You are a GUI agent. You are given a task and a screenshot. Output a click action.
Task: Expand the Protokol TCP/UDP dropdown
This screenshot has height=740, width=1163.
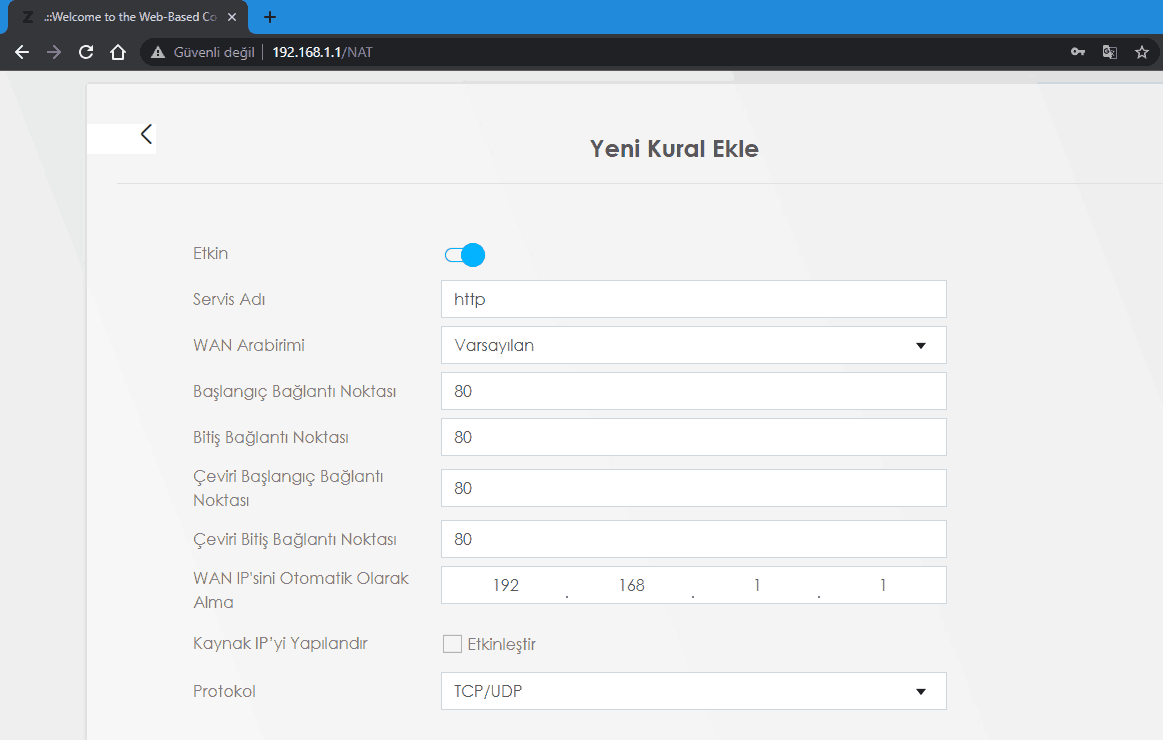click(x=693, y=691)
